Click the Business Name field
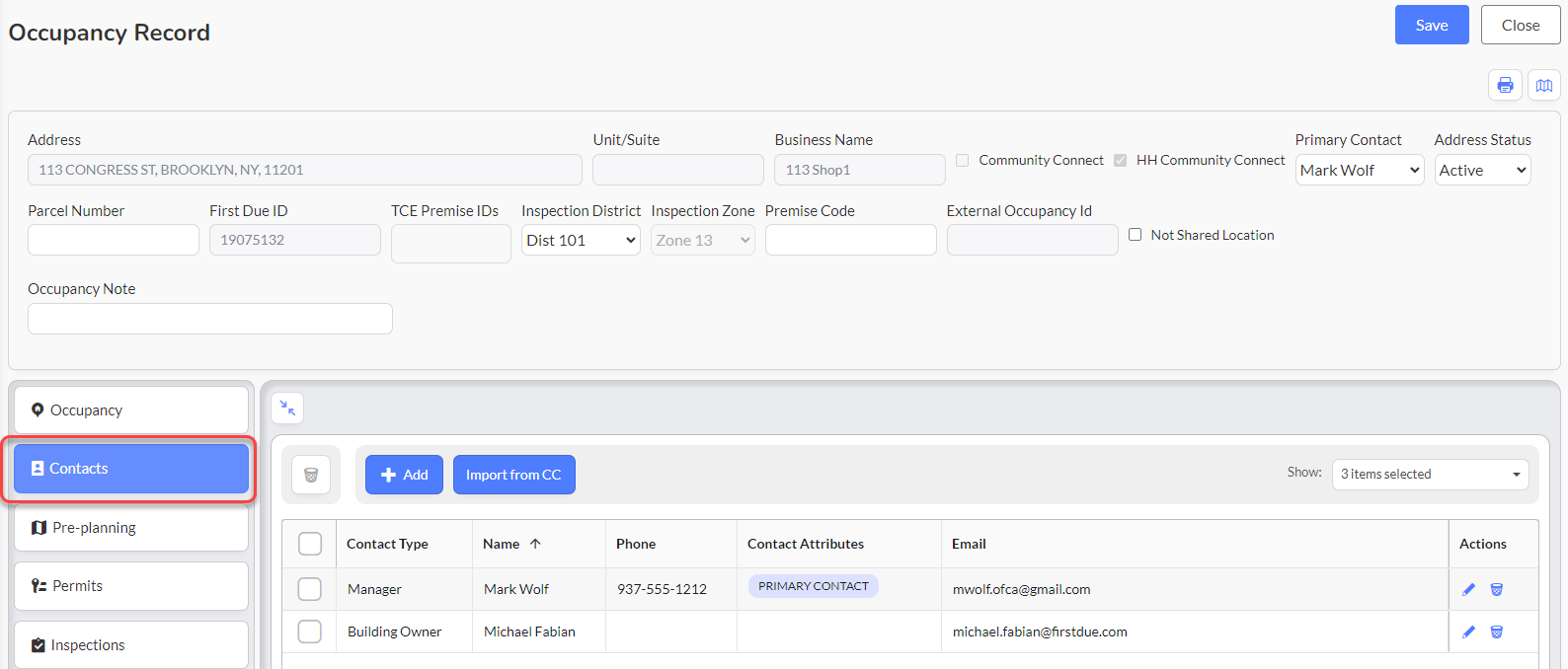Screen dimensions: 1568x669 tap(860, 170)
